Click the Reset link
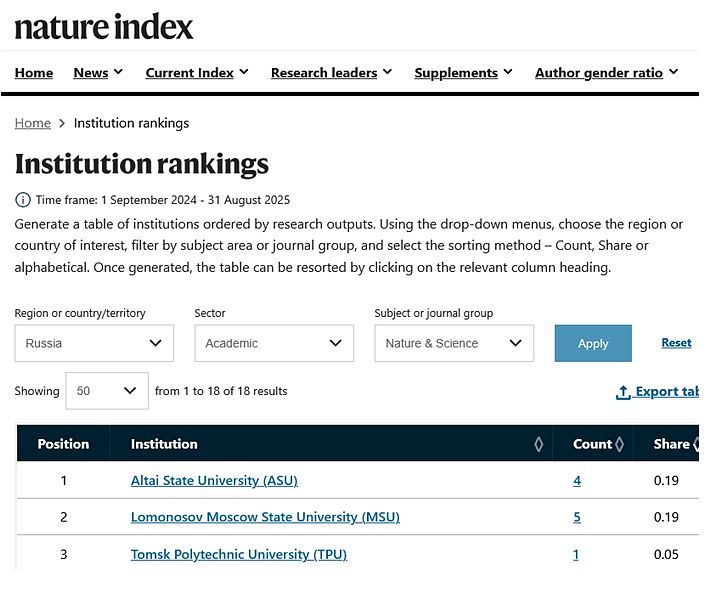The width and height of the screenshot is (728, 611). pyautogui.click(x=676, y=343)
